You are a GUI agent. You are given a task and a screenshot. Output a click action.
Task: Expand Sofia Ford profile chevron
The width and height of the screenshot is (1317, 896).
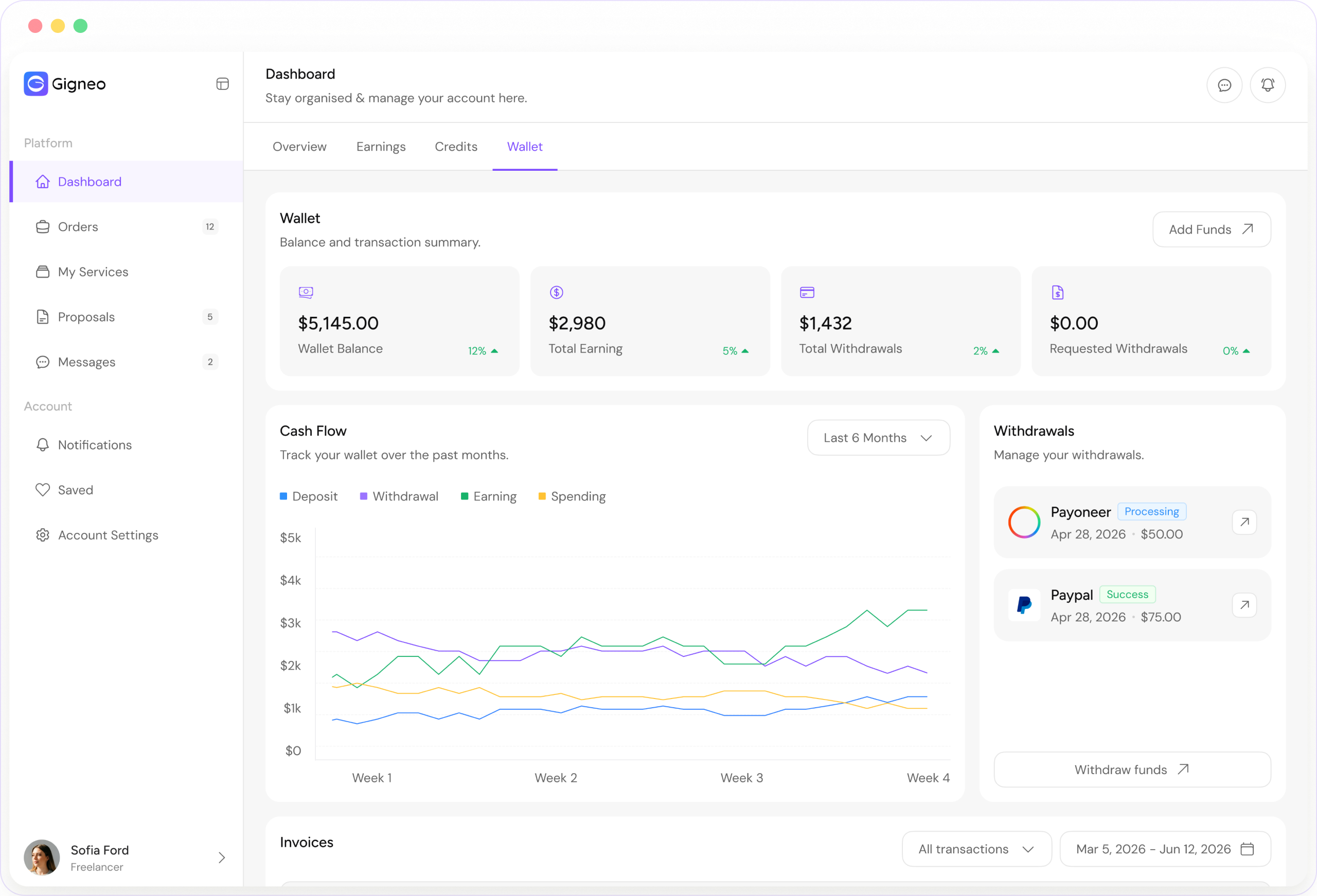pyautogui.click(x=222, y=857)
